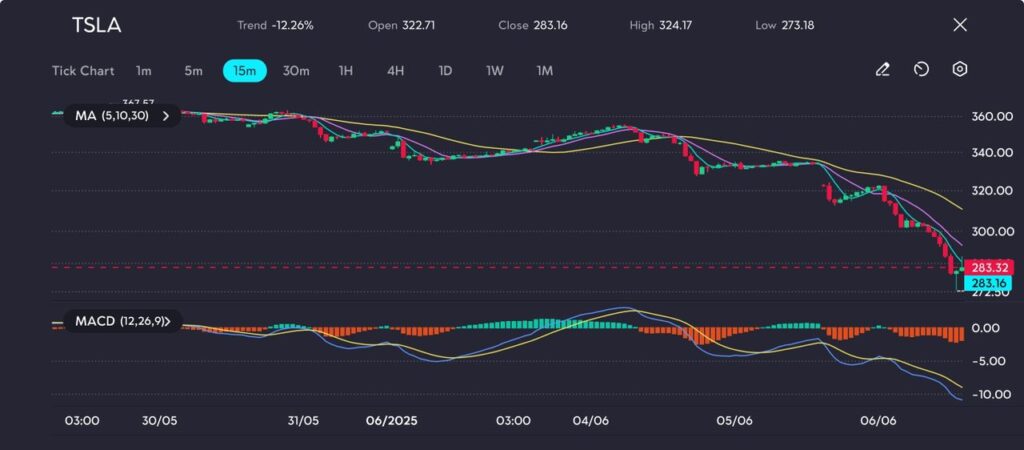Switch to Tick Chart view

pos(83,71)
